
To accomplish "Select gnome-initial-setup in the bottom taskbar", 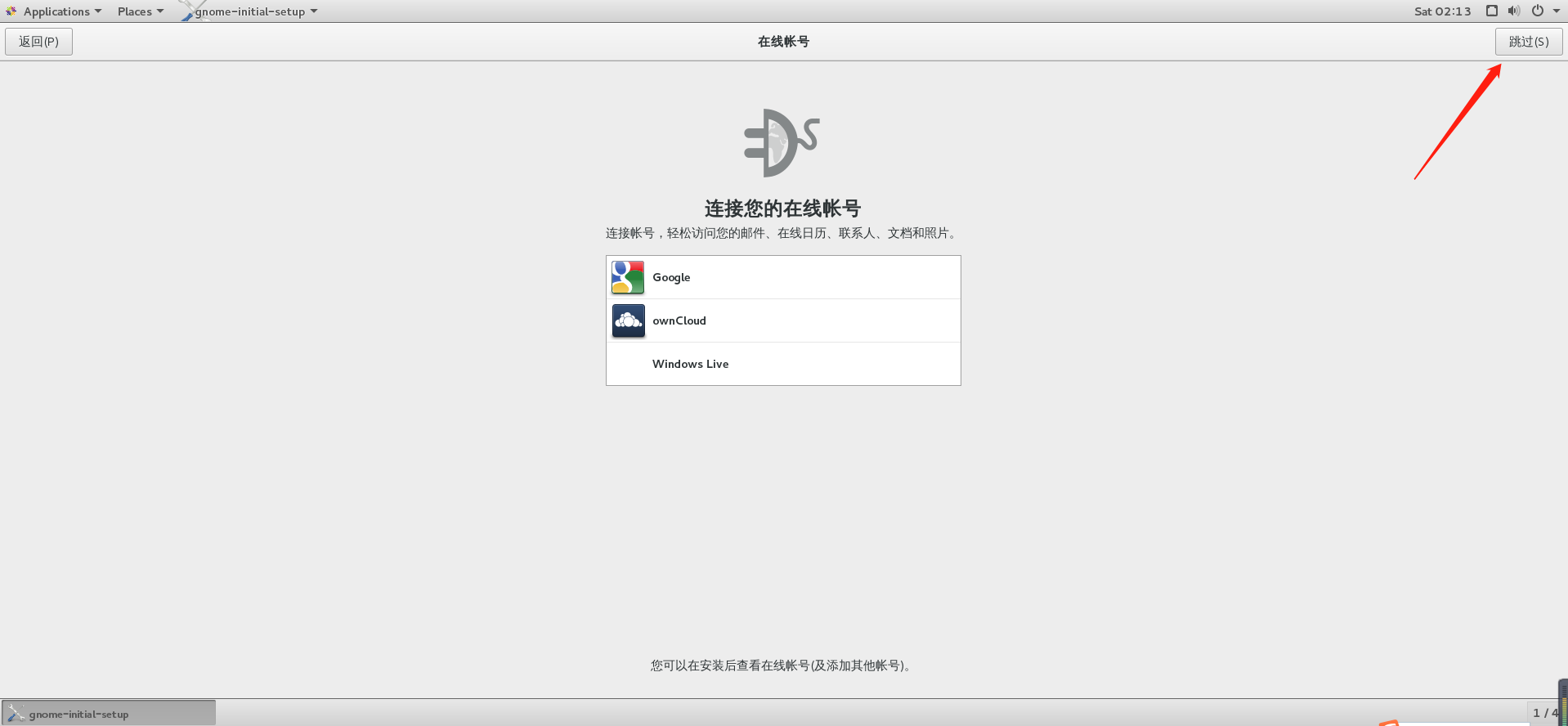I will pos(109,714).
